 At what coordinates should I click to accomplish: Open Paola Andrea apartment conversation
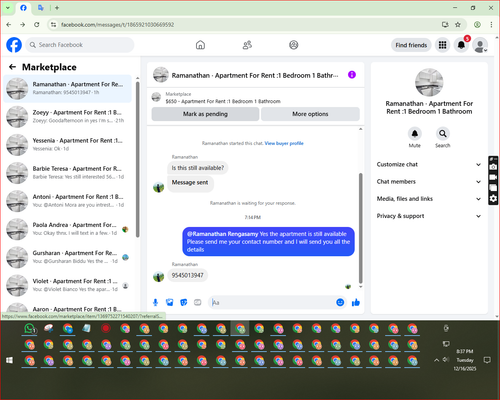68,229
